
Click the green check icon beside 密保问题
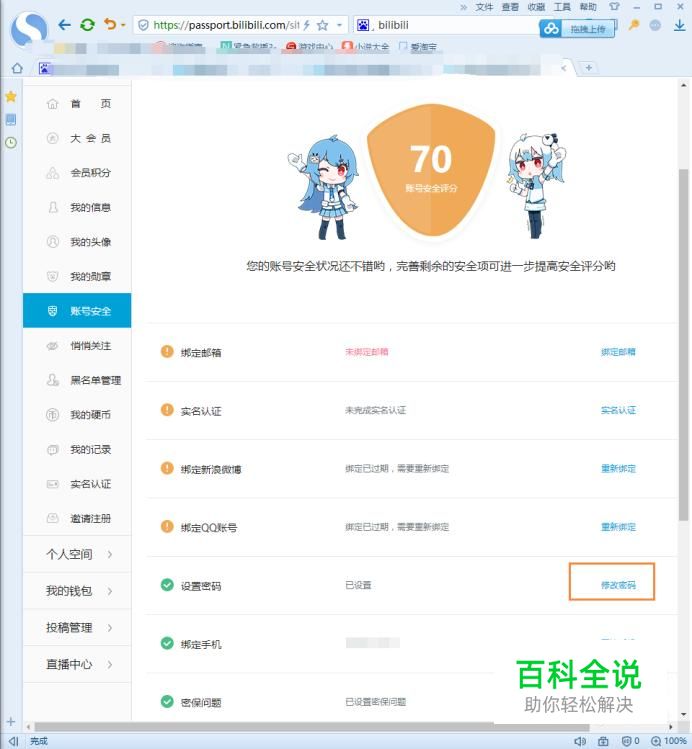click(167, 701)
